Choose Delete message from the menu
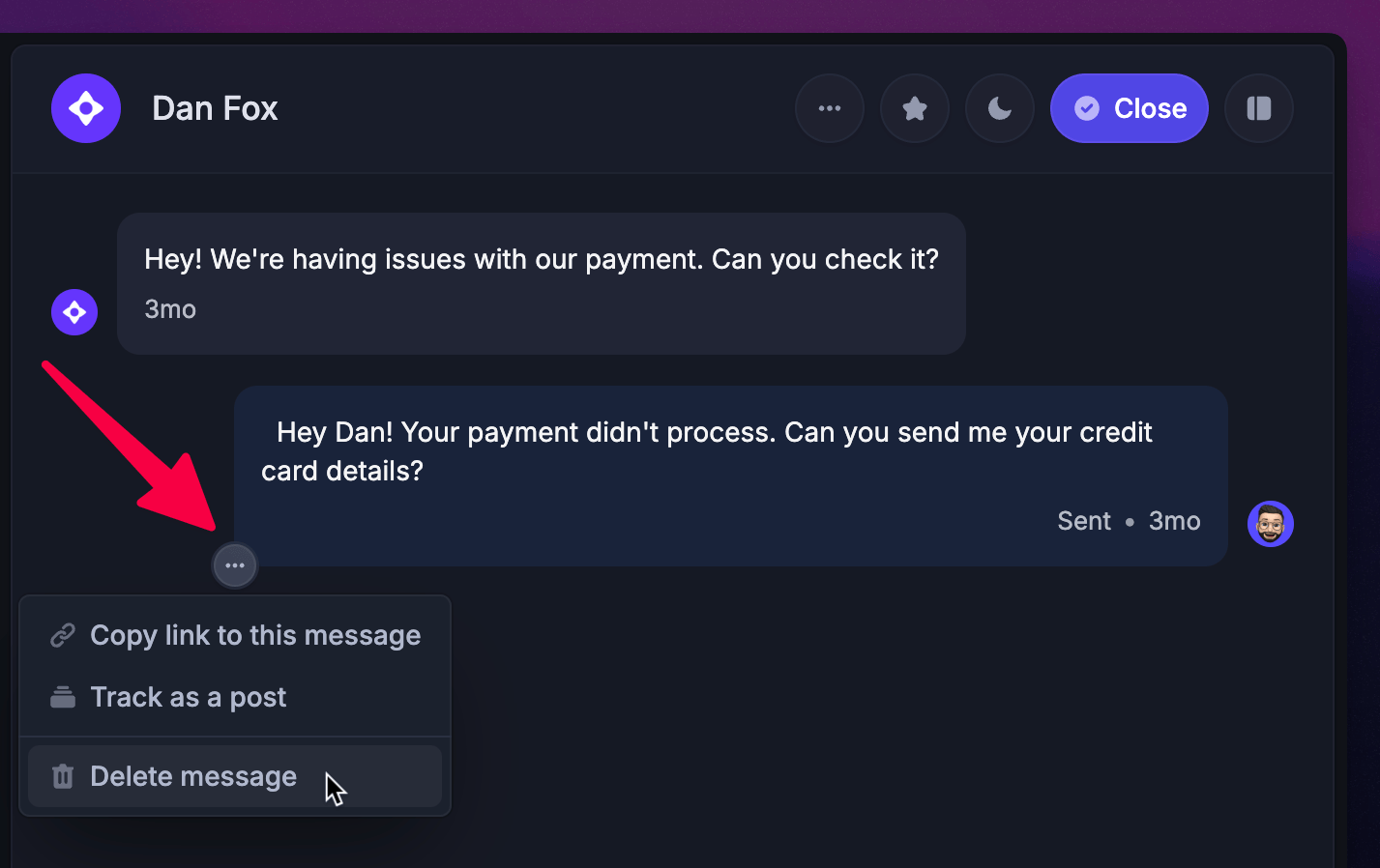 pos(235,776)
